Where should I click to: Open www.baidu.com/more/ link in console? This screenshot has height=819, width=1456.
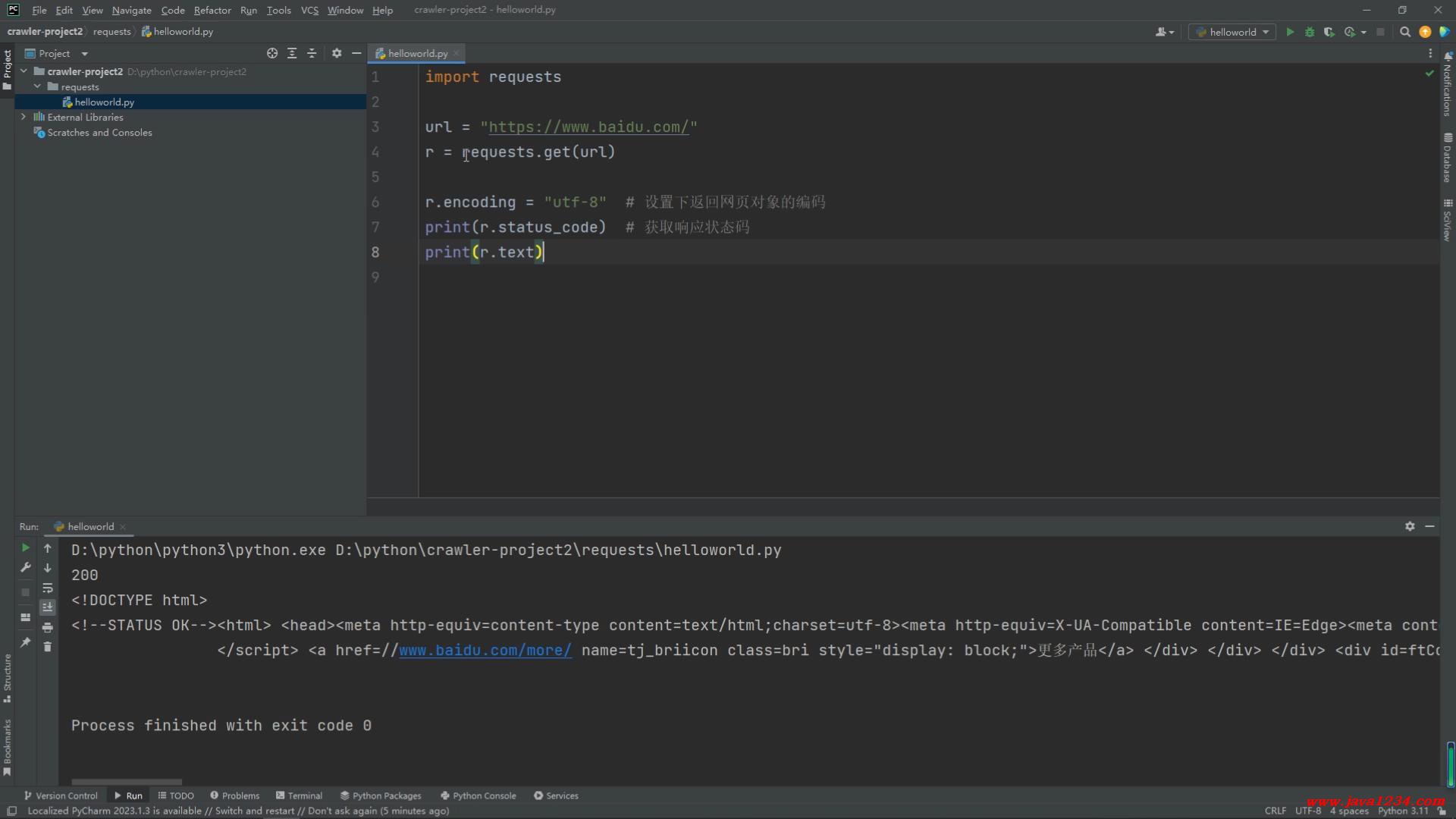pos(485,651)
